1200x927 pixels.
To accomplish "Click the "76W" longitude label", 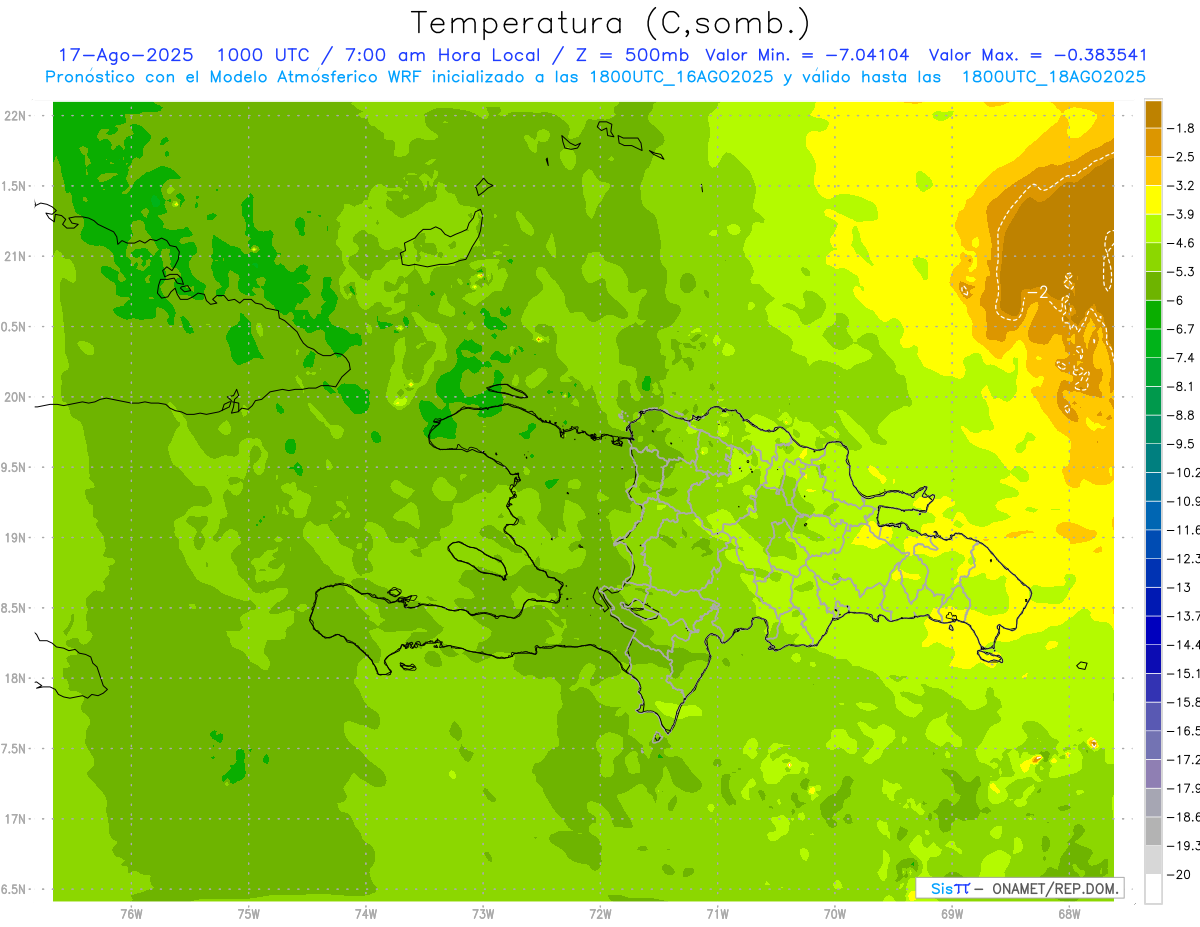I will click(x=131, y=914).
